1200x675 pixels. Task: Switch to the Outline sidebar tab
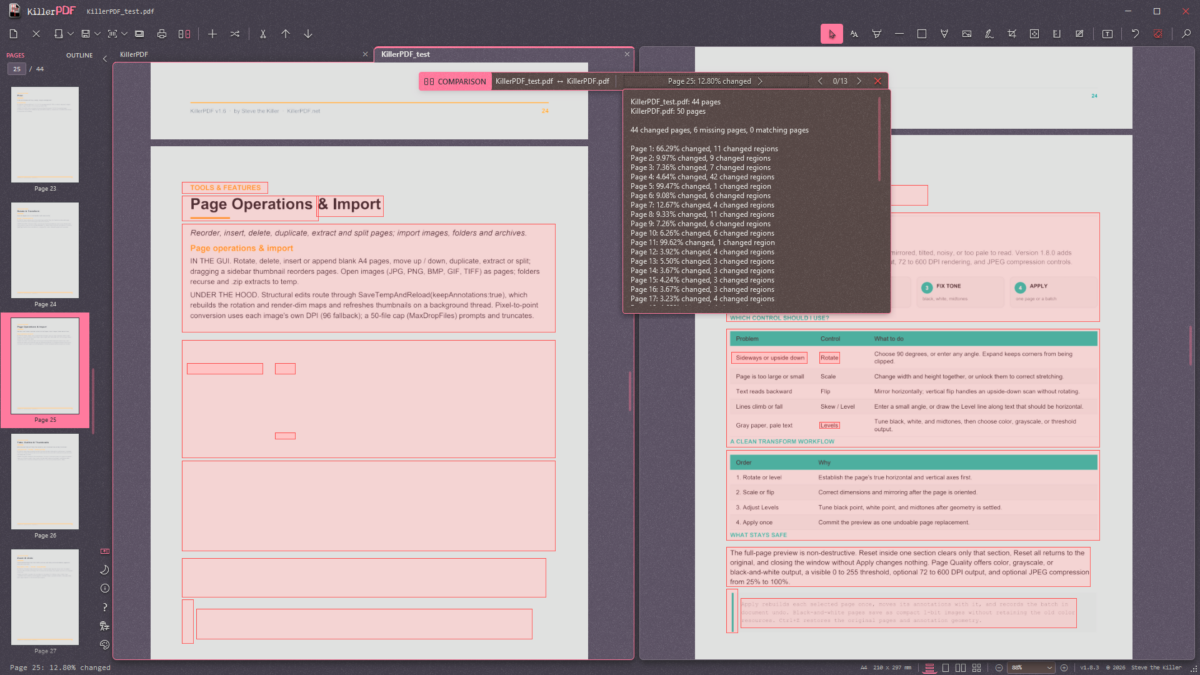79,56
